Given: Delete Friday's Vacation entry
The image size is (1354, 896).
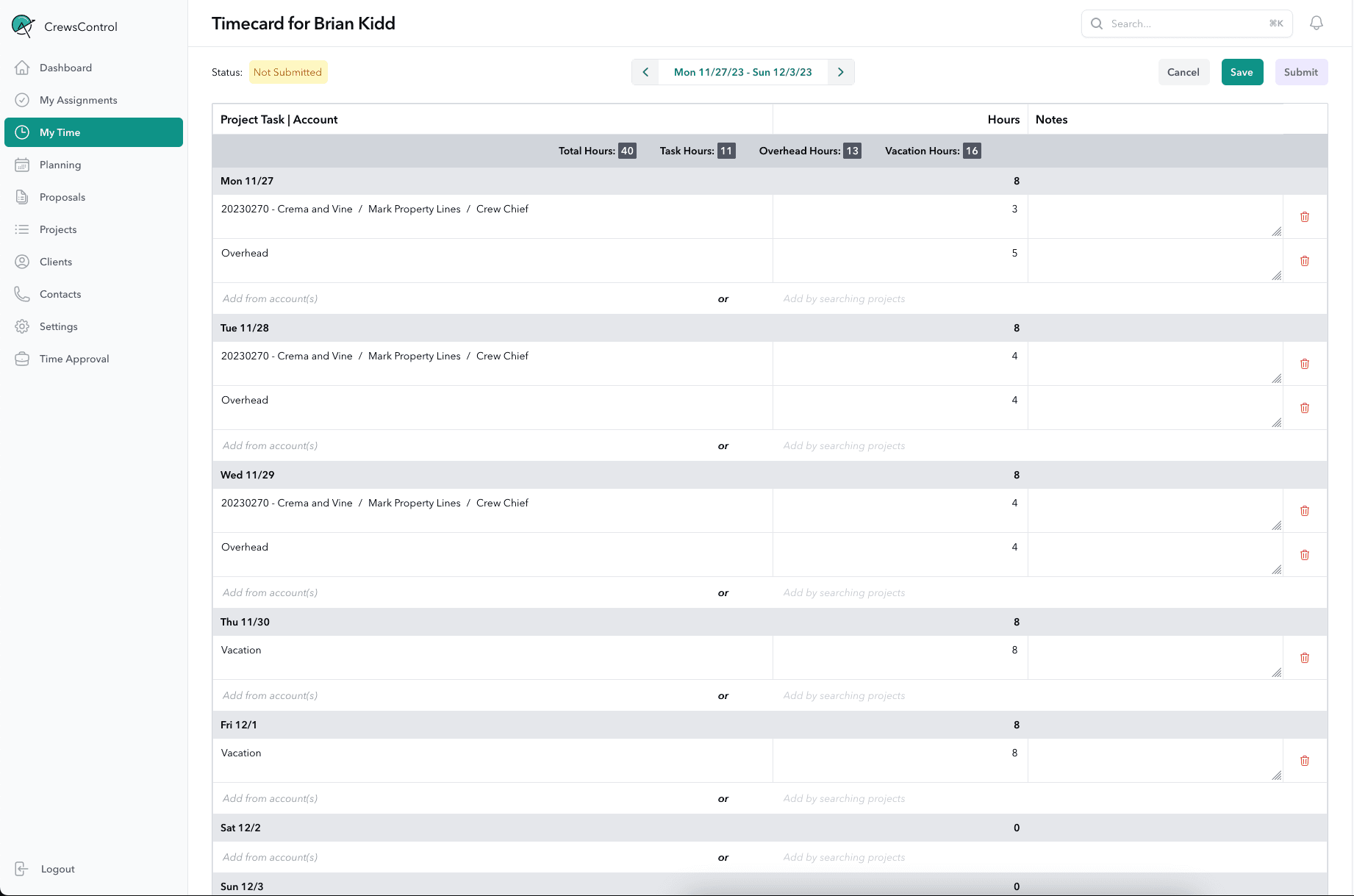Looking at the screenshot, I should (x=1304, y=761).
